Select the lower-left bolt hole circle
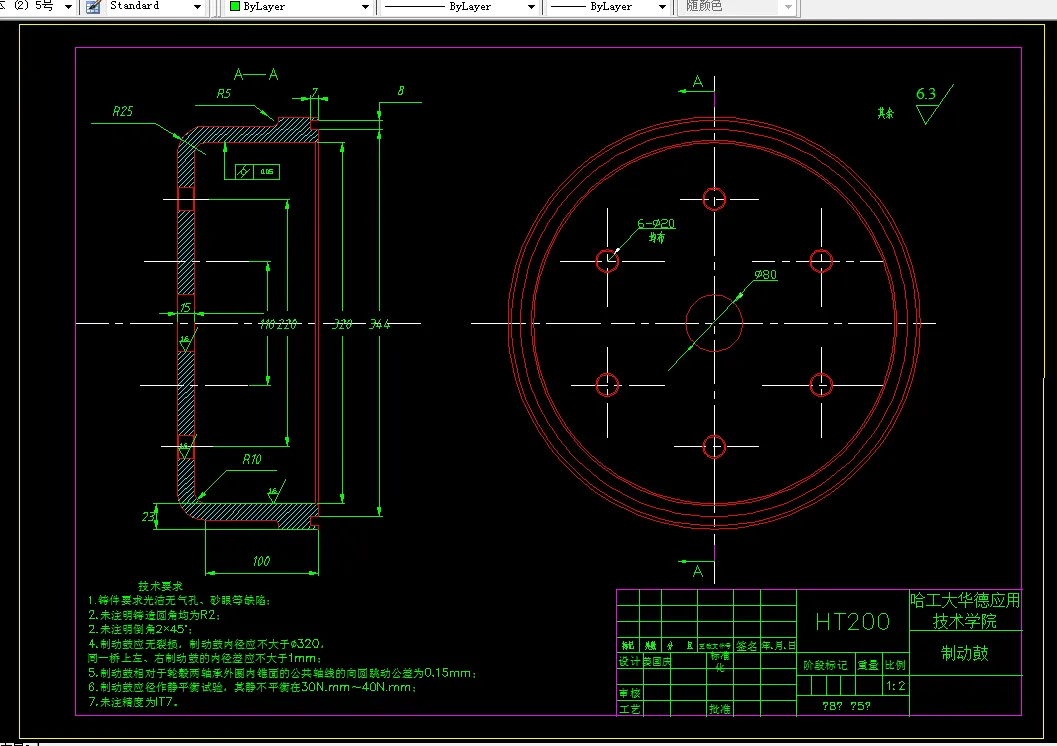 [x=607, y=385]
